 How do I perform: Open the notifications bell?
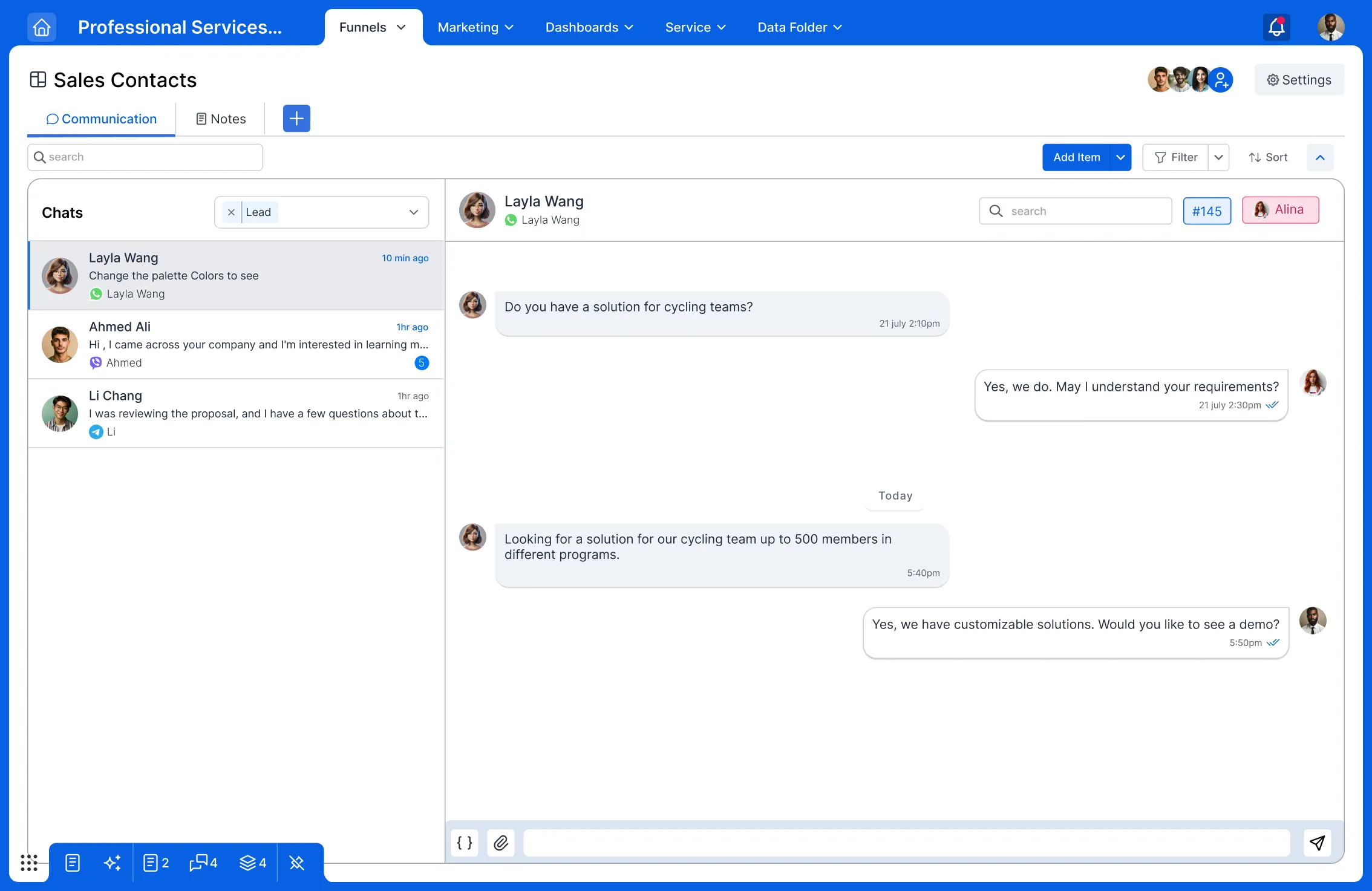1276,27
